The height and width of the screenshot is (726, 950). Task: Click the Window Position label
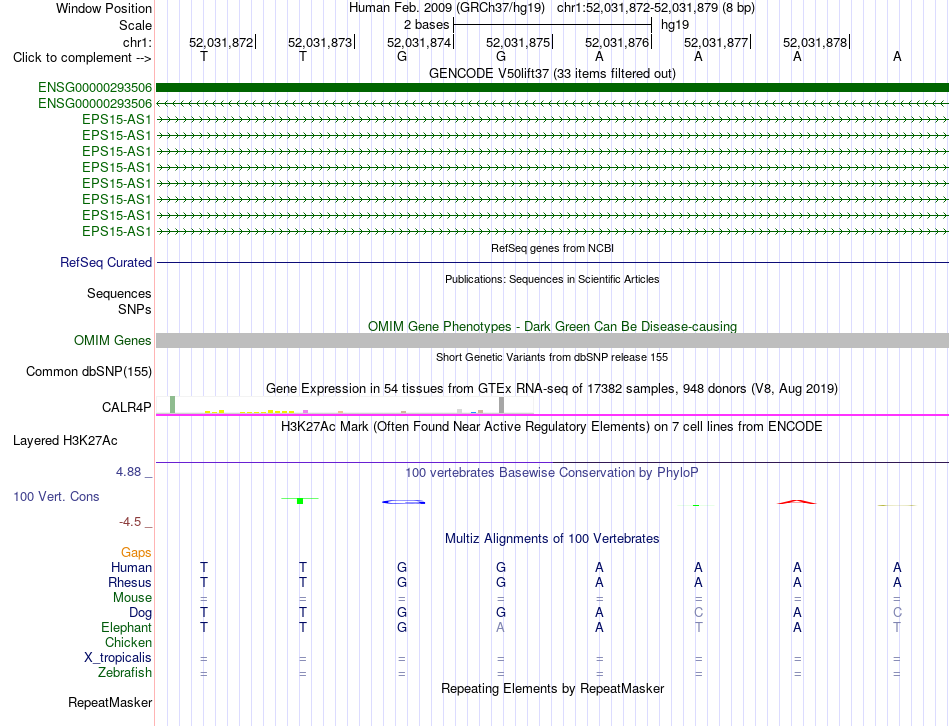click(x=104, y=8)
